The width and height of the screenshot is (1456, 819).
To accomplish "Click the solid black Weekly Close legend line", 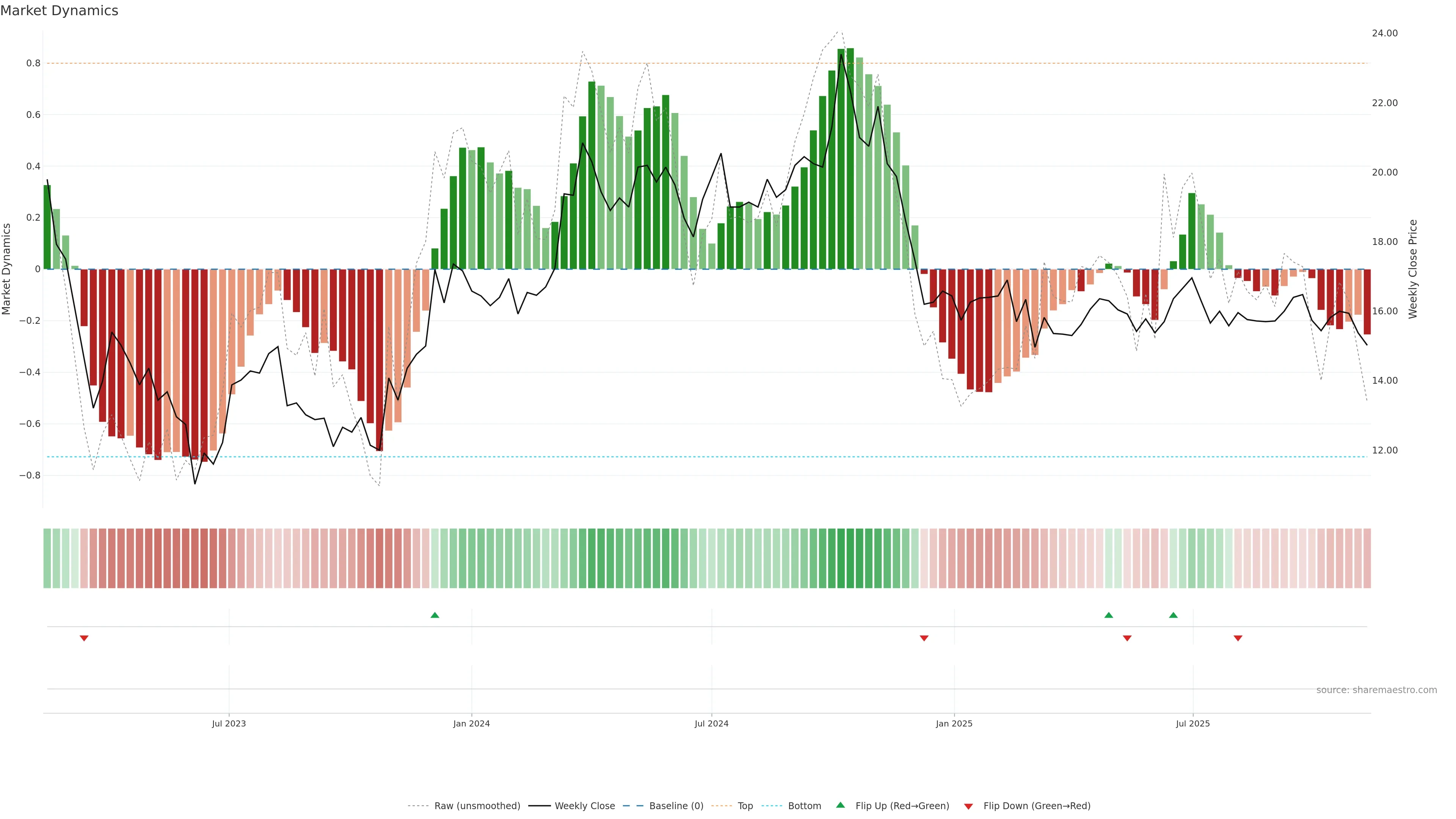I will [x=539, y=806].
